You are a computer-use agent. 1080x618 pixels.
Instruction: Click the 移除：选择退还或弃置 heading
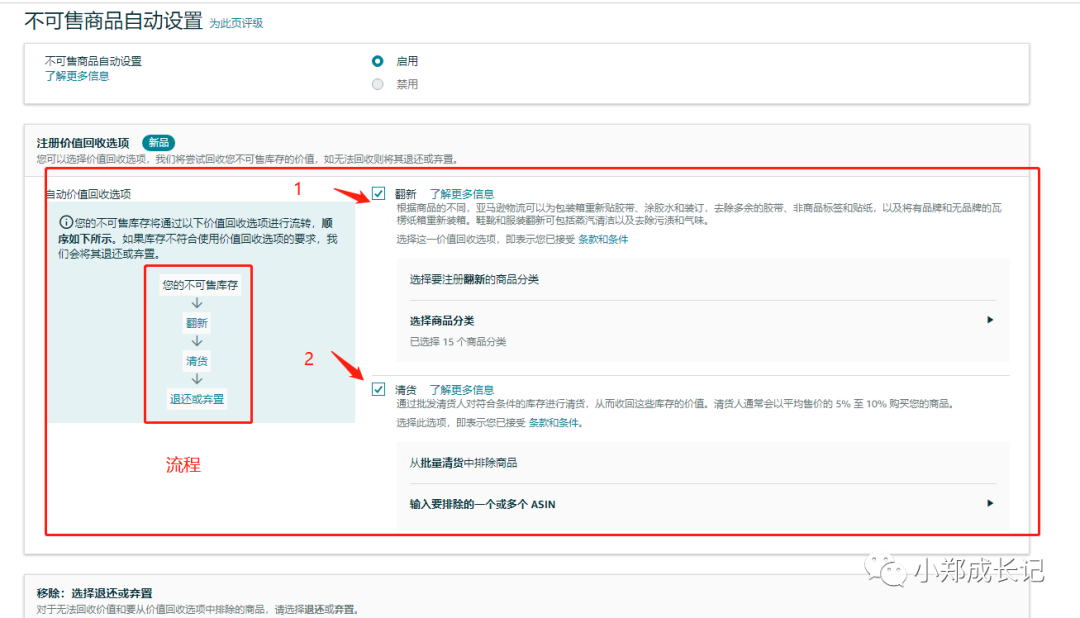pyautogui.click(x=94, y=593)
